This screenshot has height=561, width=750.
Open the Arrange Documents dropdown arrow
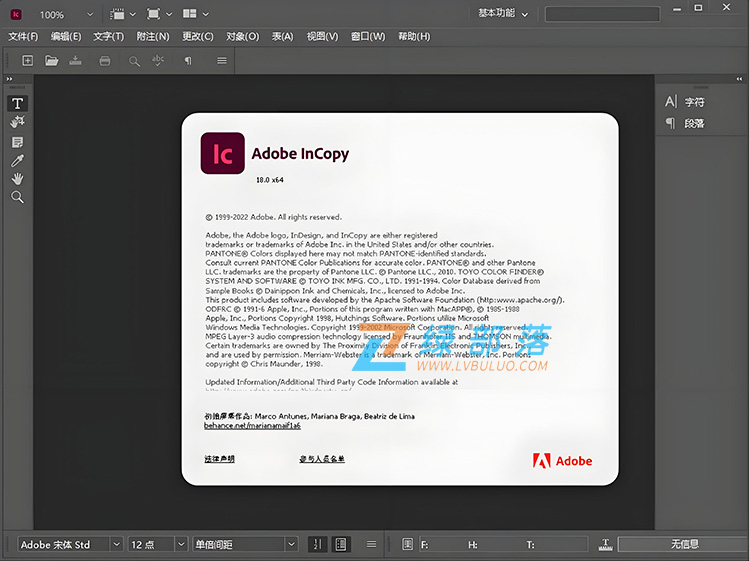pyautogui.click(x=206, y=14)
